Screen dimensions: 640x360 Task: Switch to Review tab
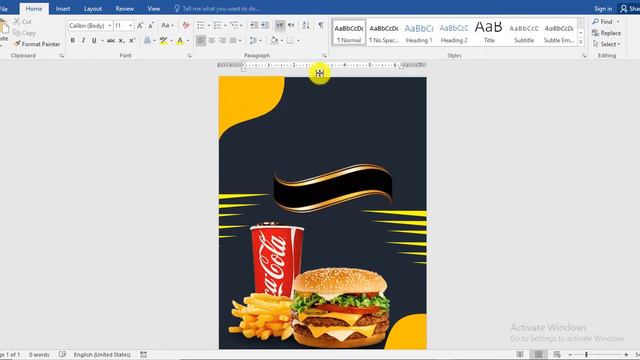pos(124,9)
